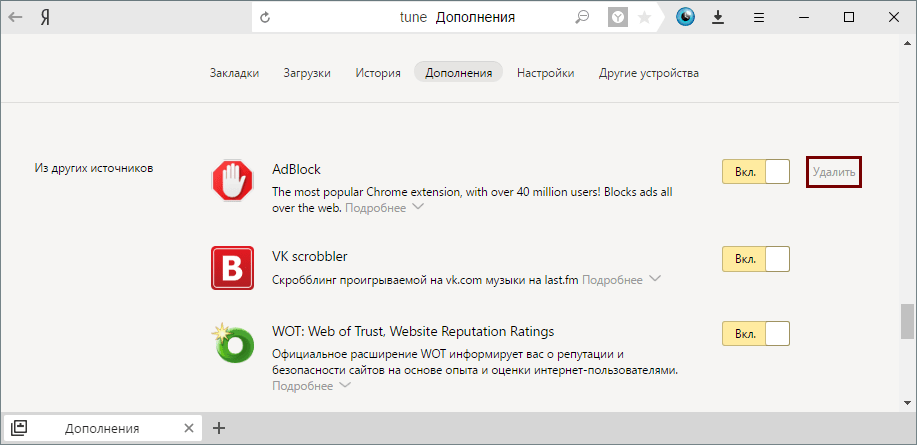Switch off WOT Web of Trust toggle
The width and height of the screenshot is (917, 445).
point(756,334)
